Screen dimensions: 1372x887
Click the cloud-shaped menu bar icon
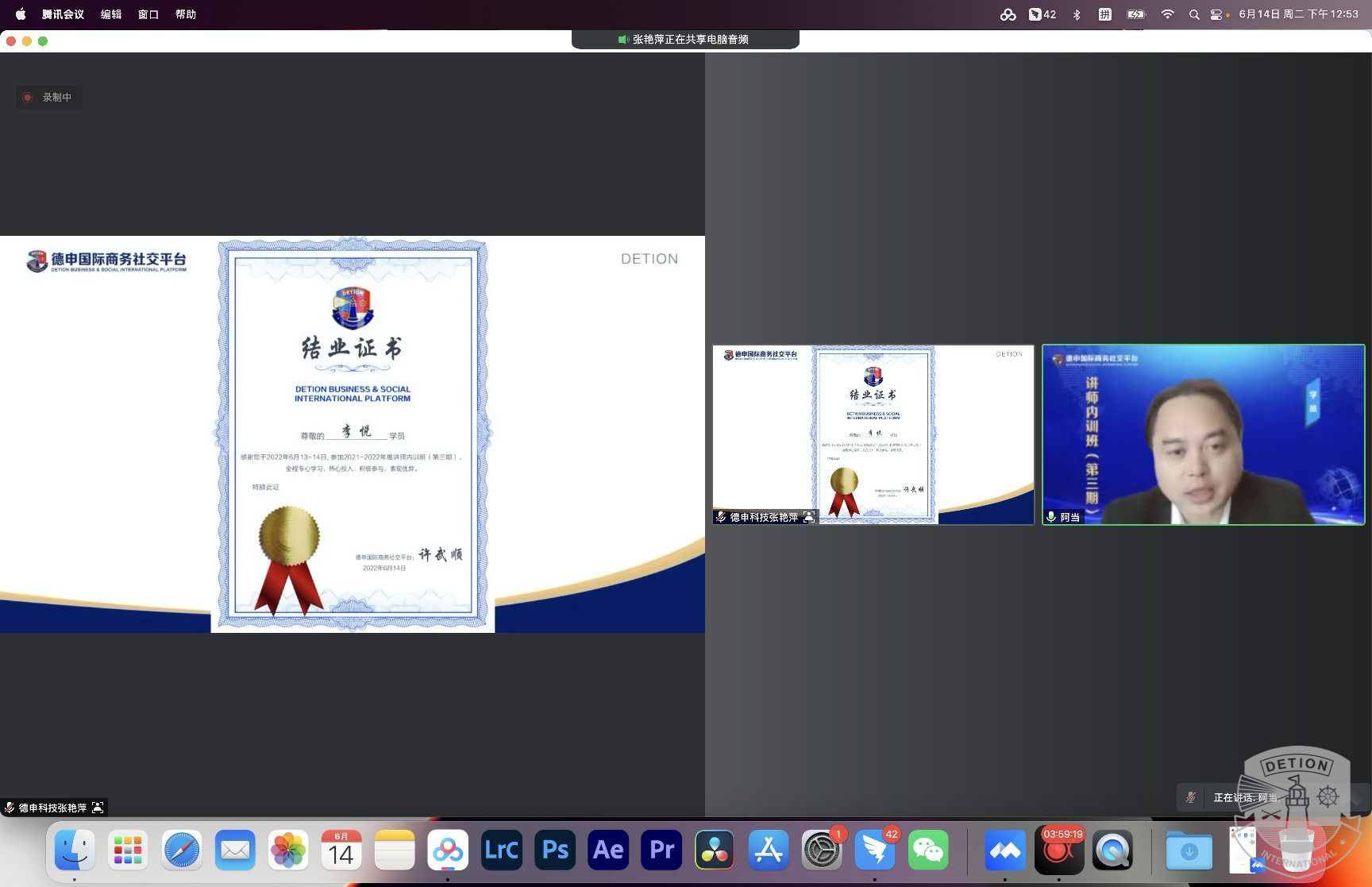point(1008,14)
